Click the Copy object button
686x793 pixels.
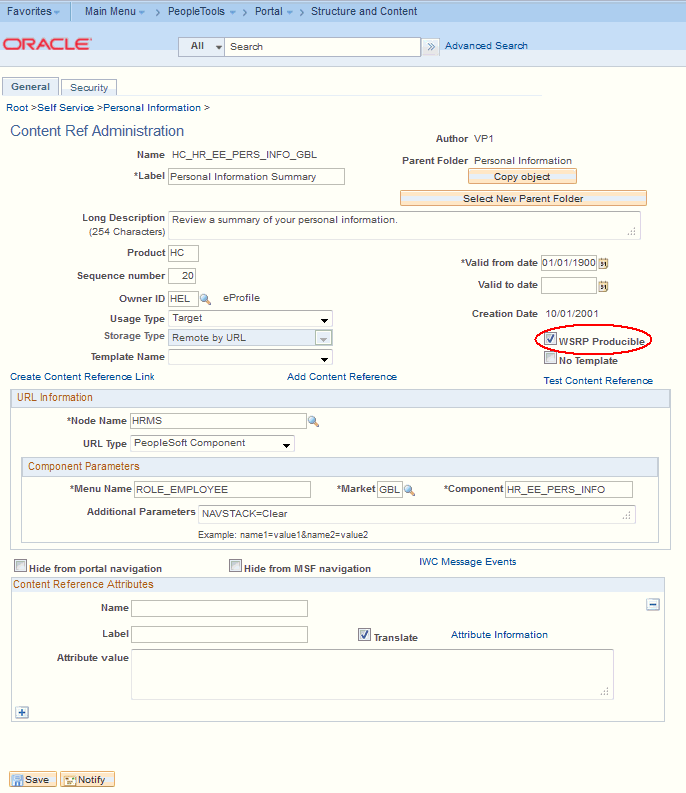[522, 177]
